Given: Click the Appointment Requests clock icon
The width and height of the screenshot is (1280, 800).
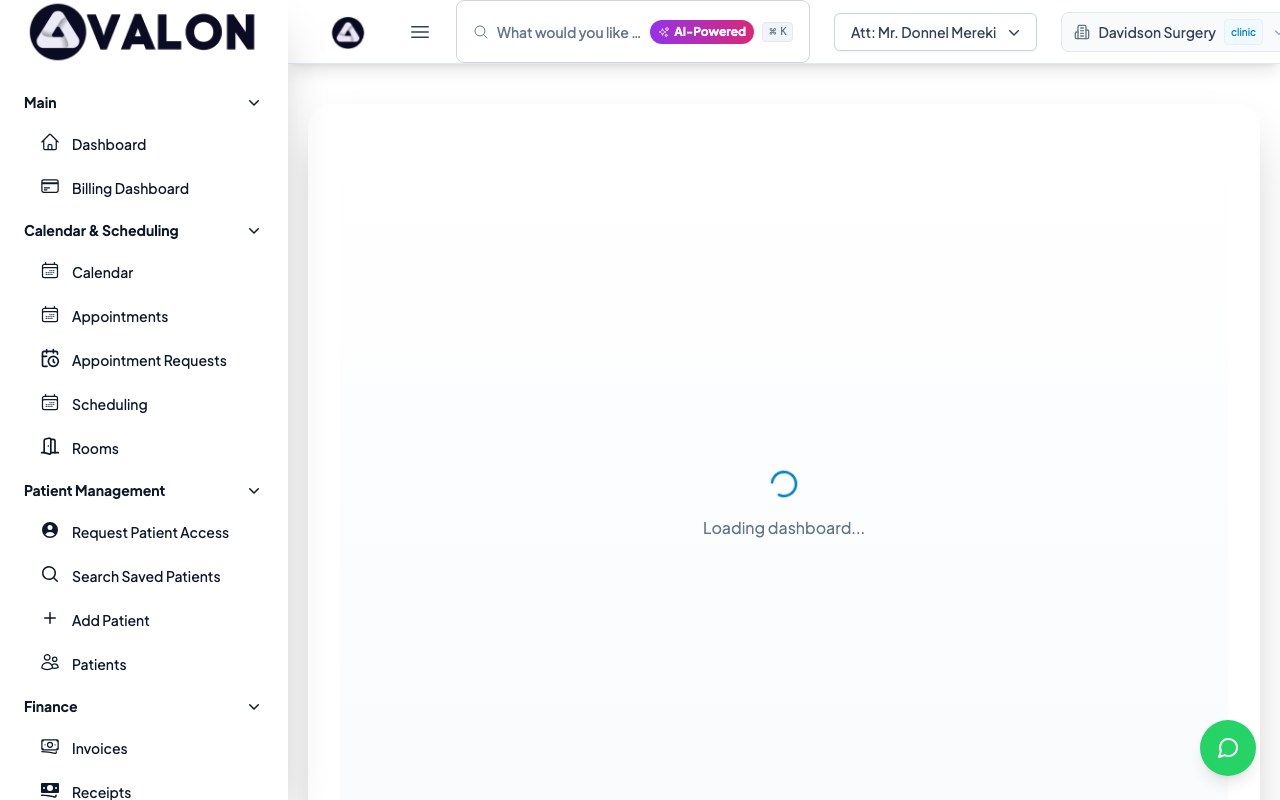Looking at the screenshot, I should pyautogui.click(x=49, y=358).
